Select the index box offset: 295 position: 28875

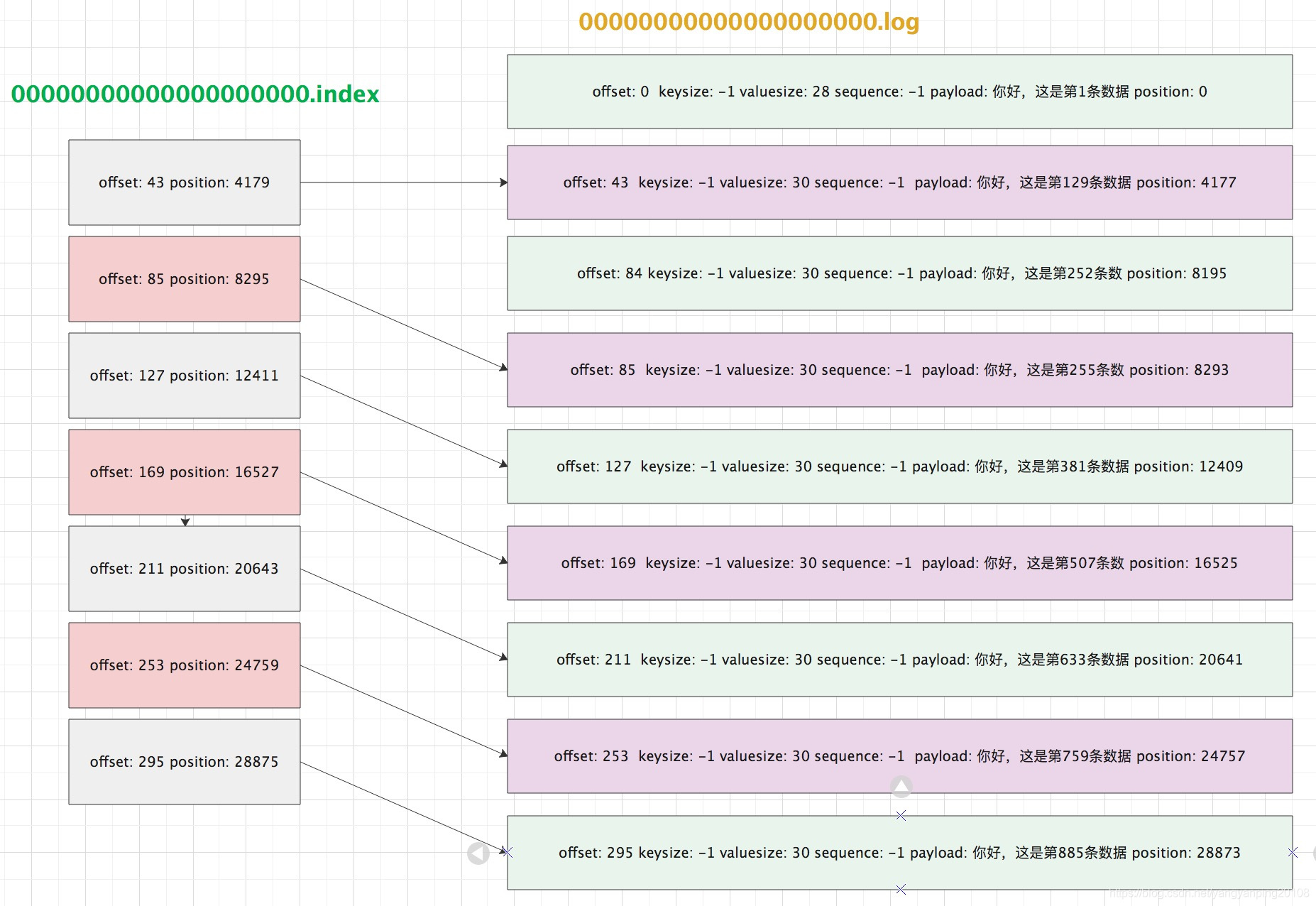pyautogui.click(x=185, y=762)
